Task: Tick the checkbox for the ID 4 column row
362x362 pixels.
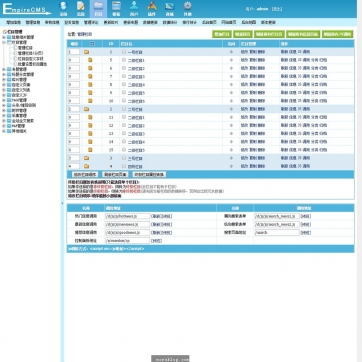Action: (124, 166)
